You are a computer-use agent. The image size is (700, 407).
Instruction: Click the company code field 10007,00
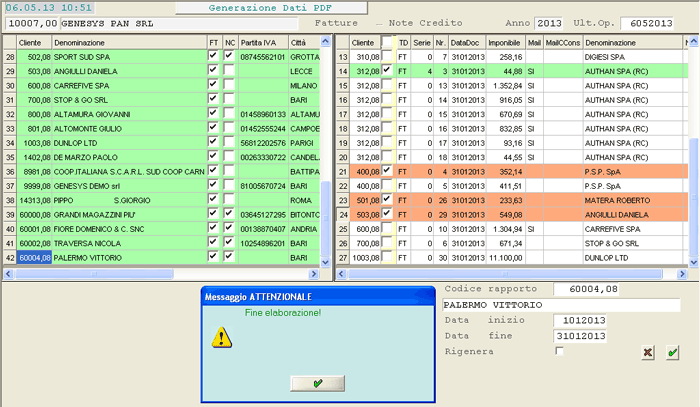32,24
